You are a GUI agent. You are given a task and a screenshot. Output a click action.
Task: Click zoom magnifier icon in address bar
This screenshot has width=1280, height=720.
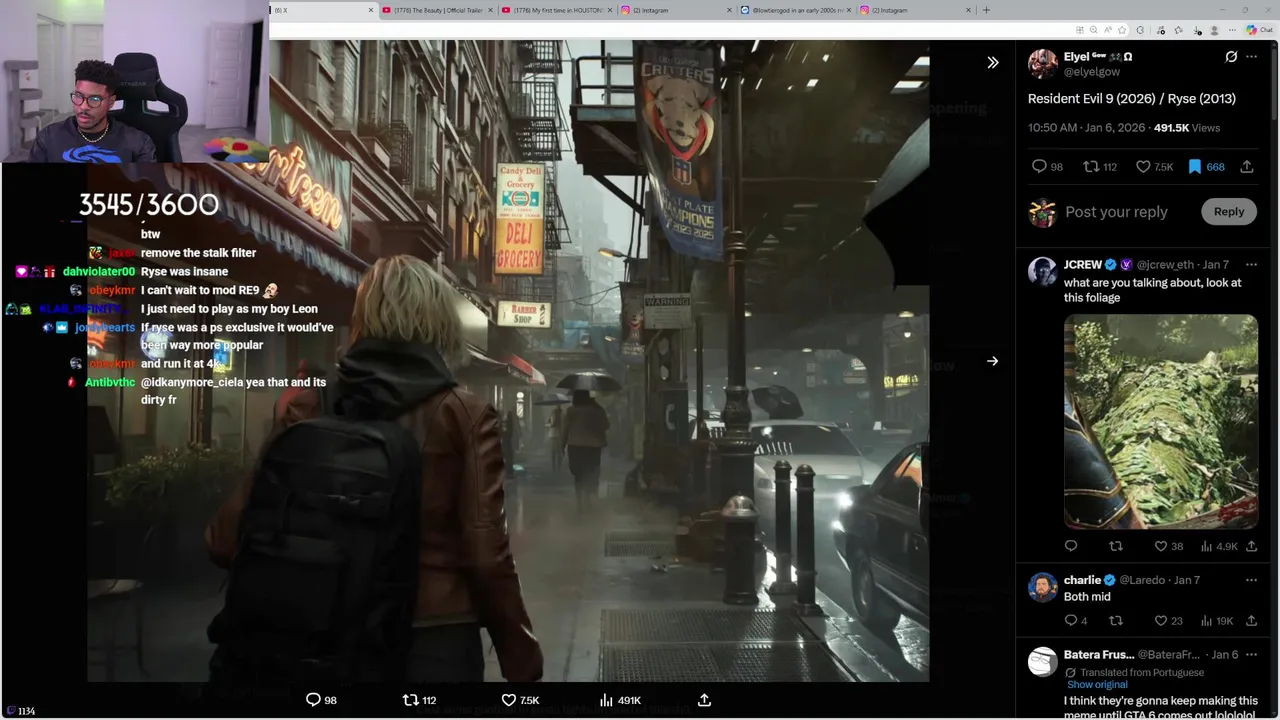(x=1093, y=30)
